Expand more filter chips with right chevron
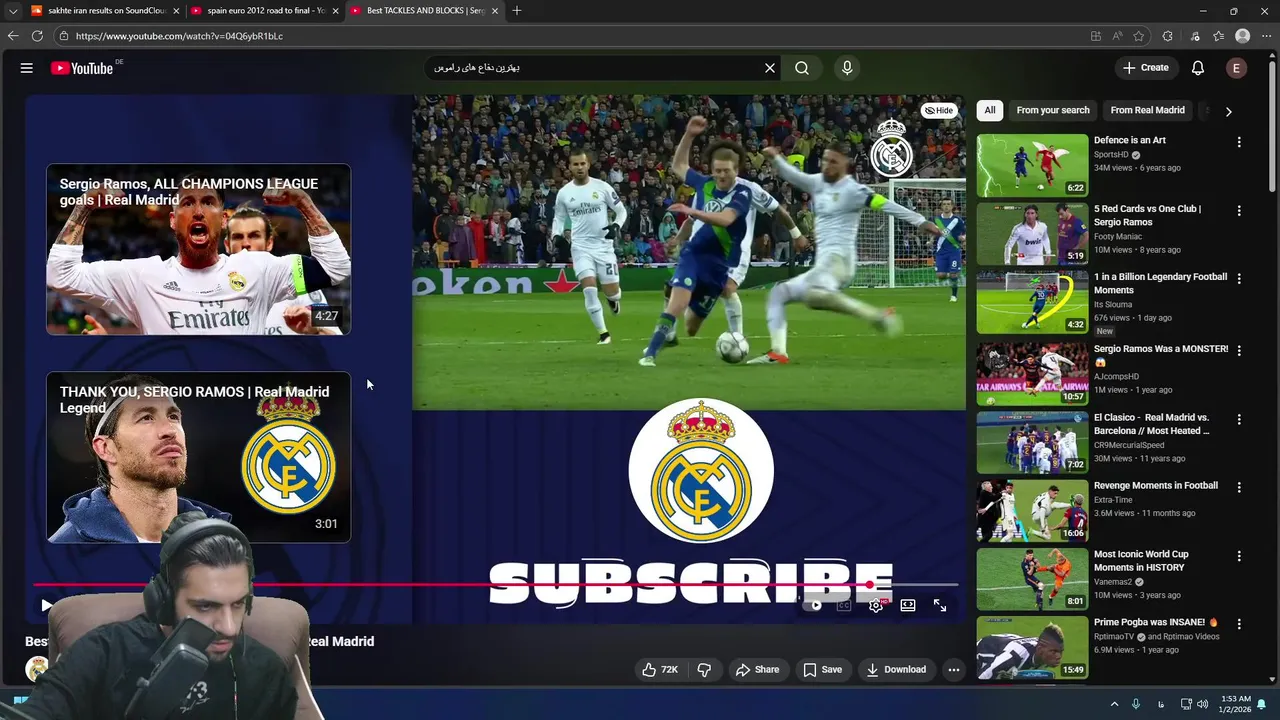Screen dimensions: 1280x720 pos(1228,111)
